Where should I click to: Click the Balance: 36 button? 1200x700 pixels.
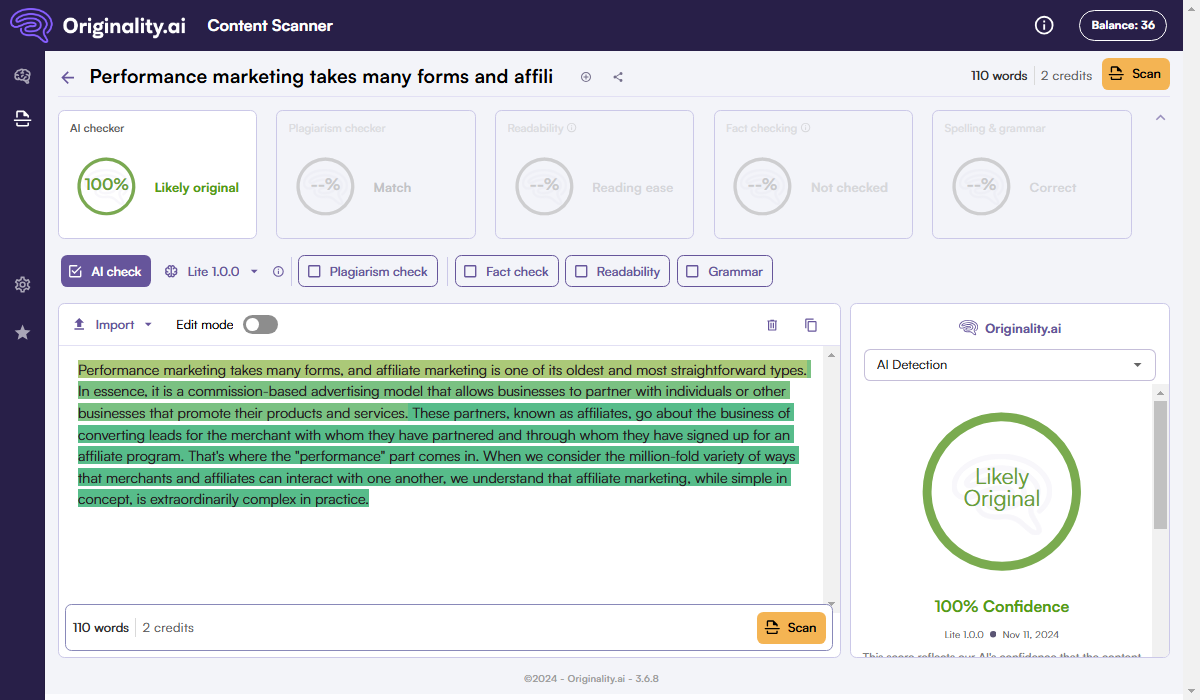(1122, 25)
